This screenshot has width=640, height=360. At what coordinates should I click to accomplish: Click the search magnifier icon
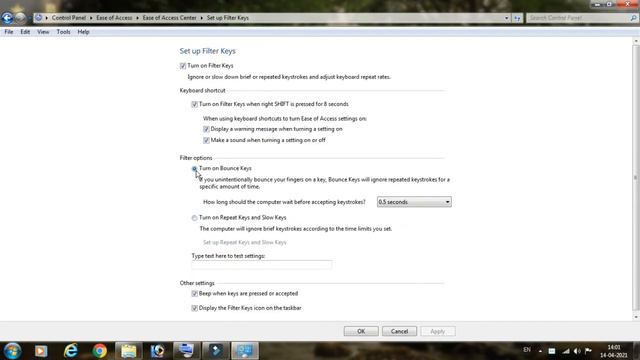[x=633, y=18]
